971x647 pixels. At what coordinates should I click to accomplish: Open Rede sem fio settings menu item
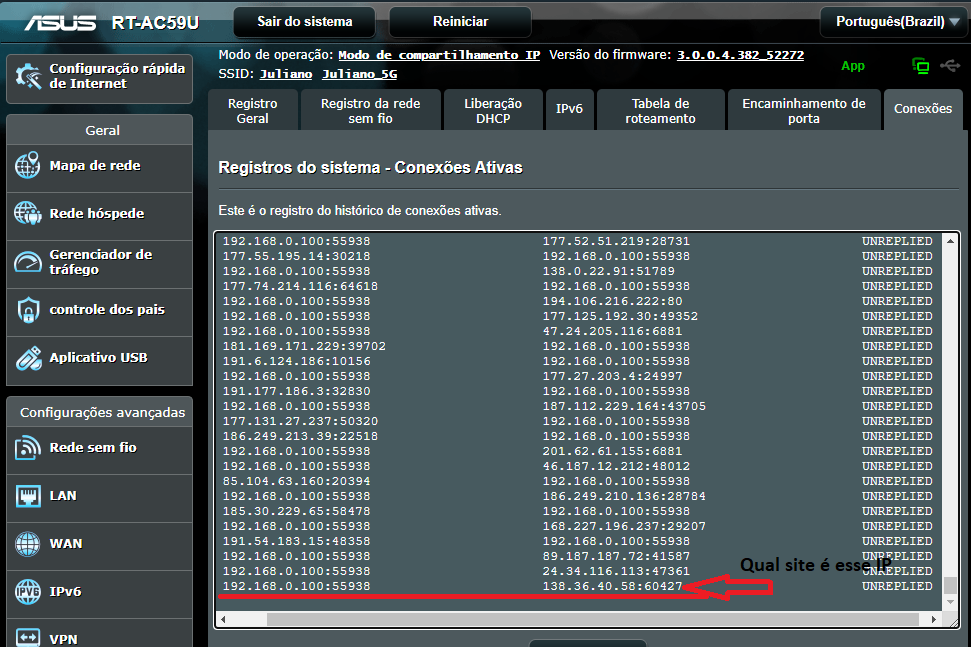click(100, 450)
